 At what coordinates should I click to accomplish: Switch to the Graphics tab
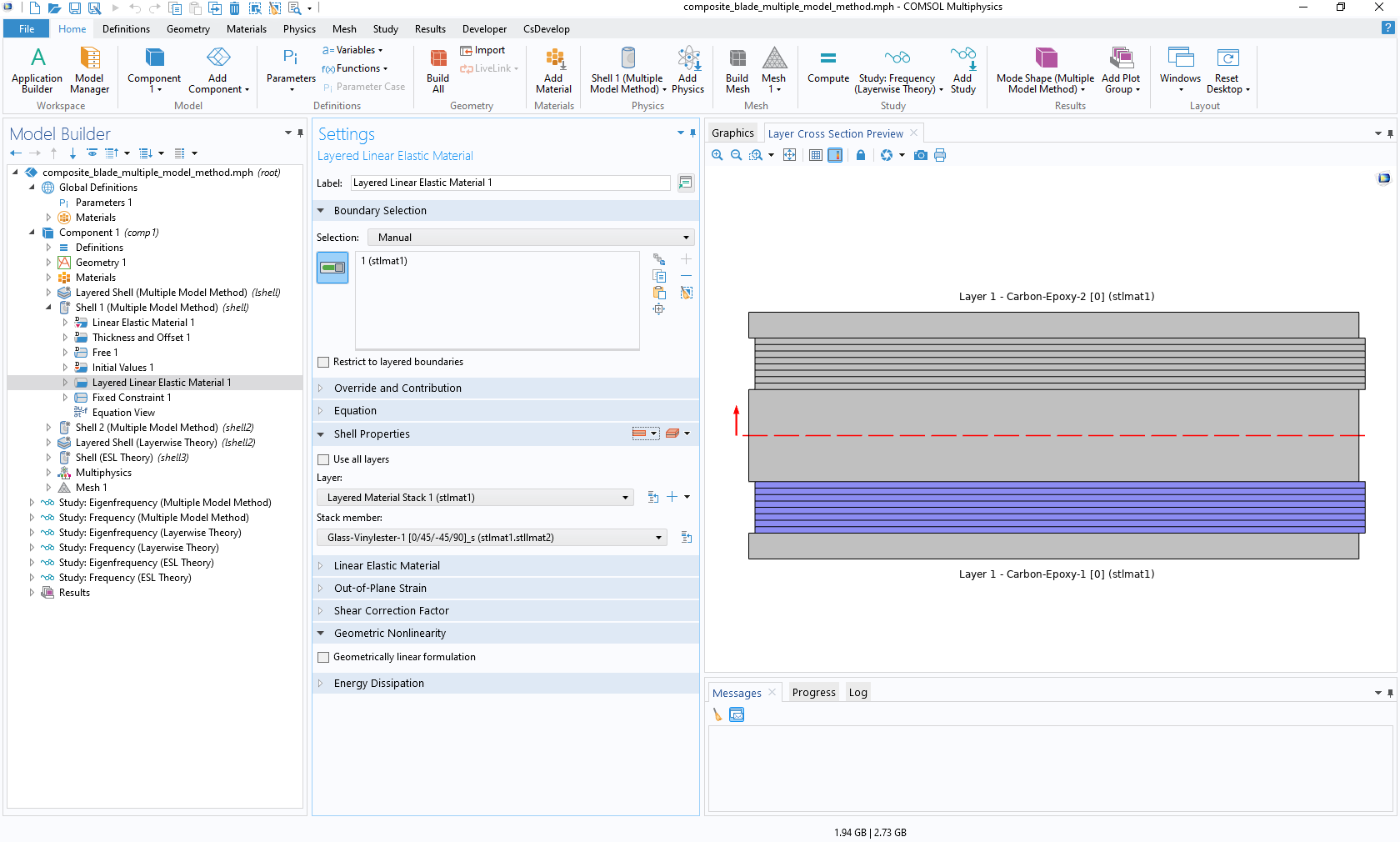click(x=732, y=133)
